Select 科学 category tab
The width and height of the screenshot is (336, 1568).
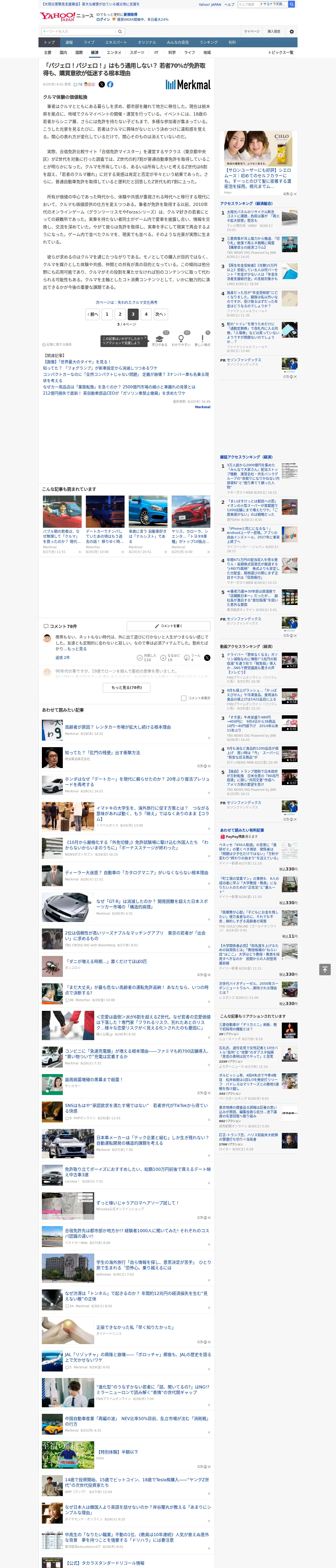172,52
